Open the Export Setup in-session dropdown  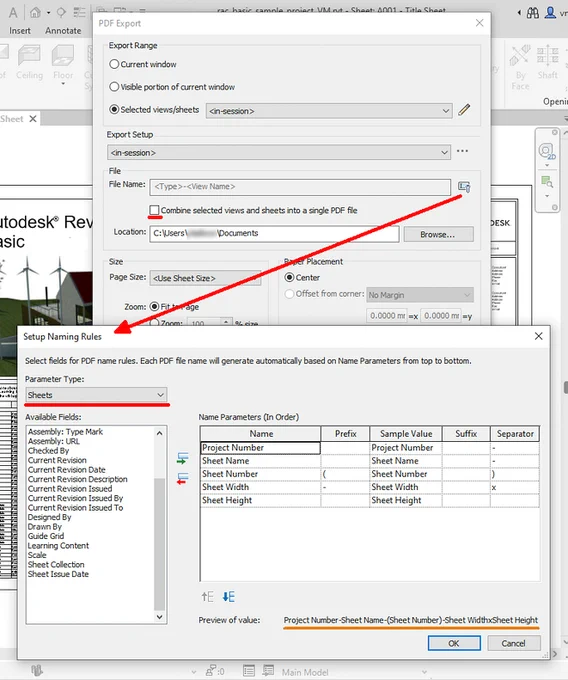pos(278,153)
